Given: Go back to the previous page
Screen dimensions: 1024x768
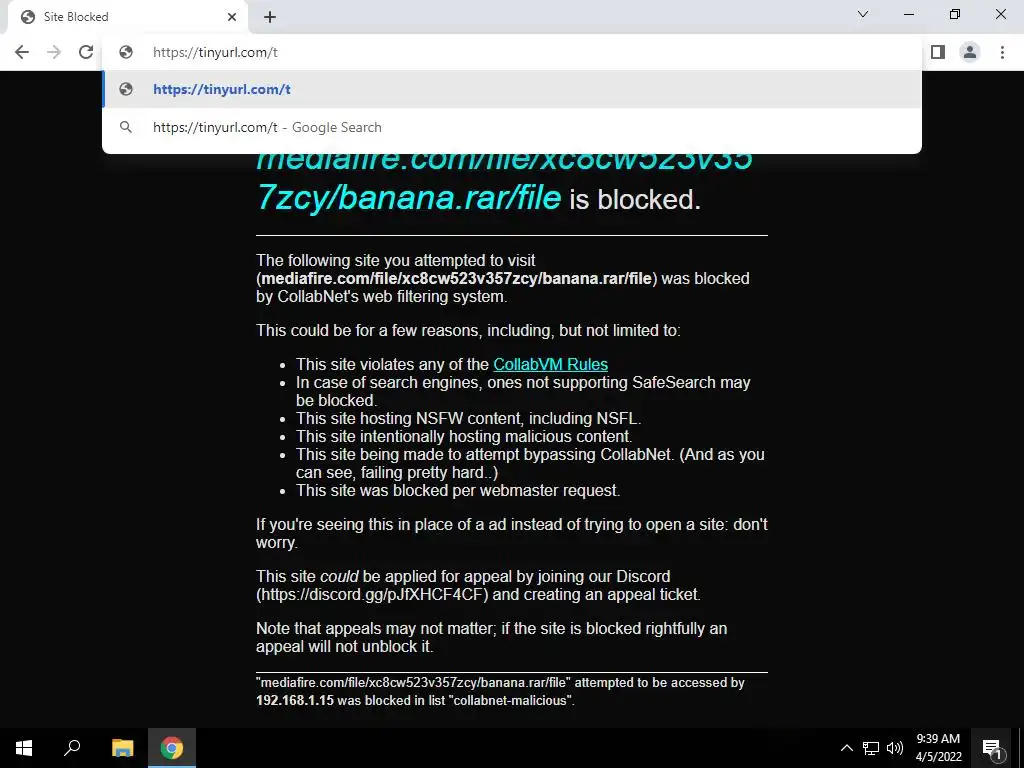Looking at the screenshot, I should pos(22,52).
